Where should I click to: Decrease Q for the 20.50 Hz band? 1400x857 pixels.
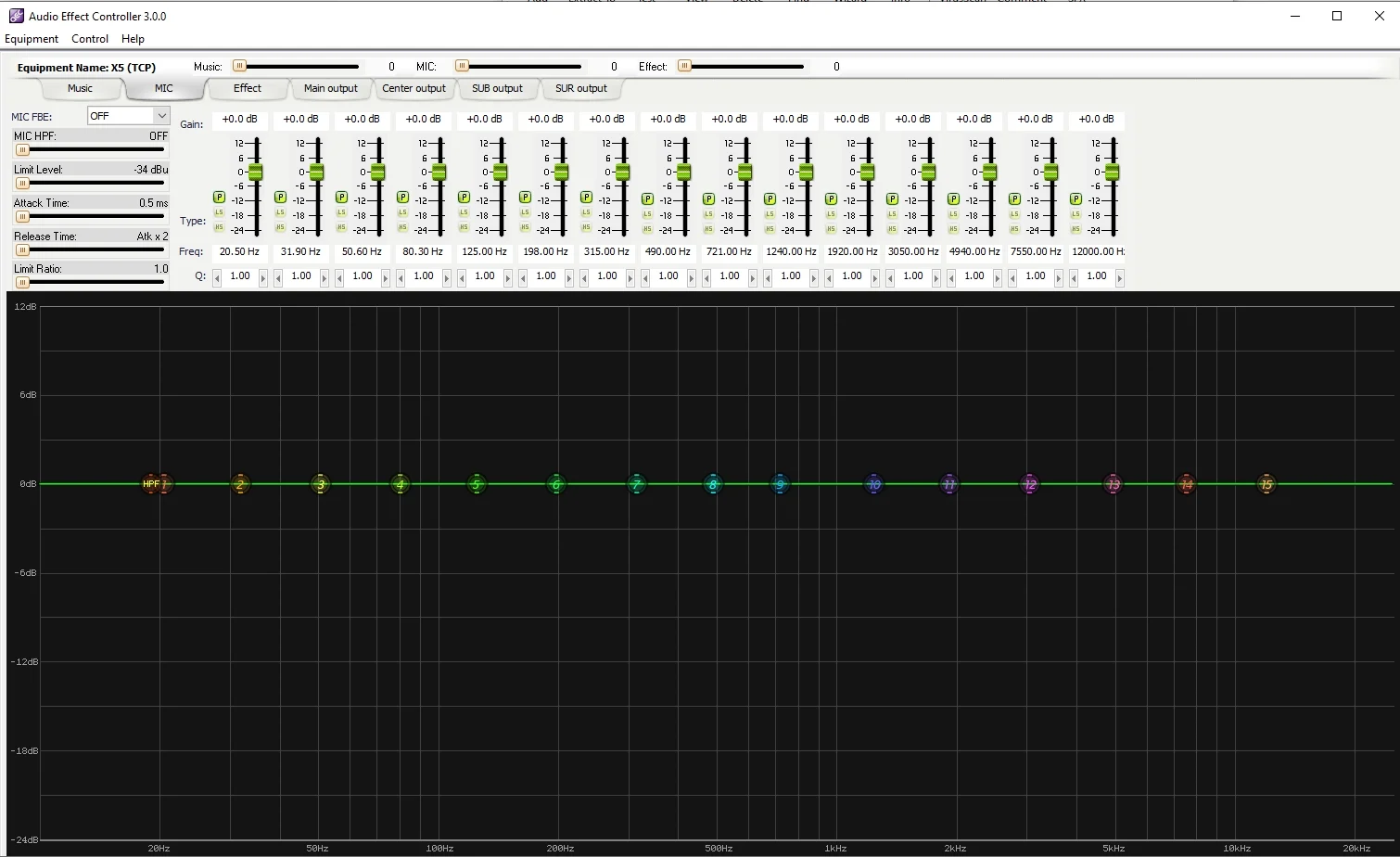point(217,277)
